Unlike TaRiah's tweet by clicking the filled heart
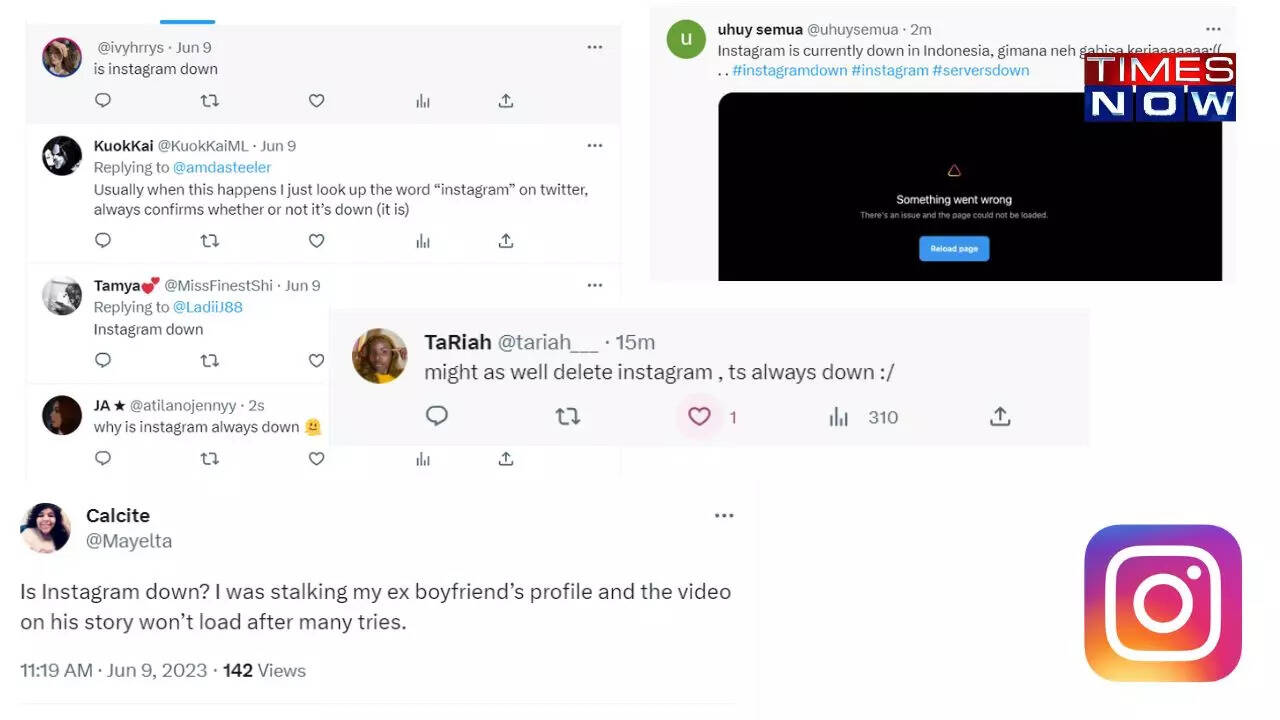Image resolution: width=1280 pixels, height=720 pixels. pos(699,417)
